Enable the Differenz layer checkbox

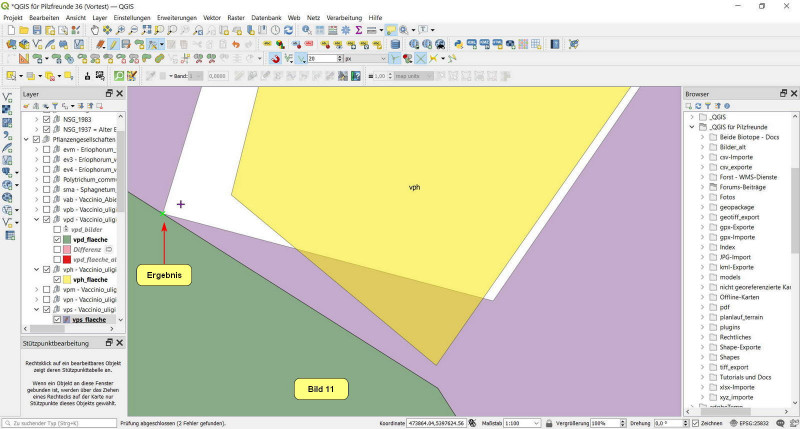(x=57, y=249)
